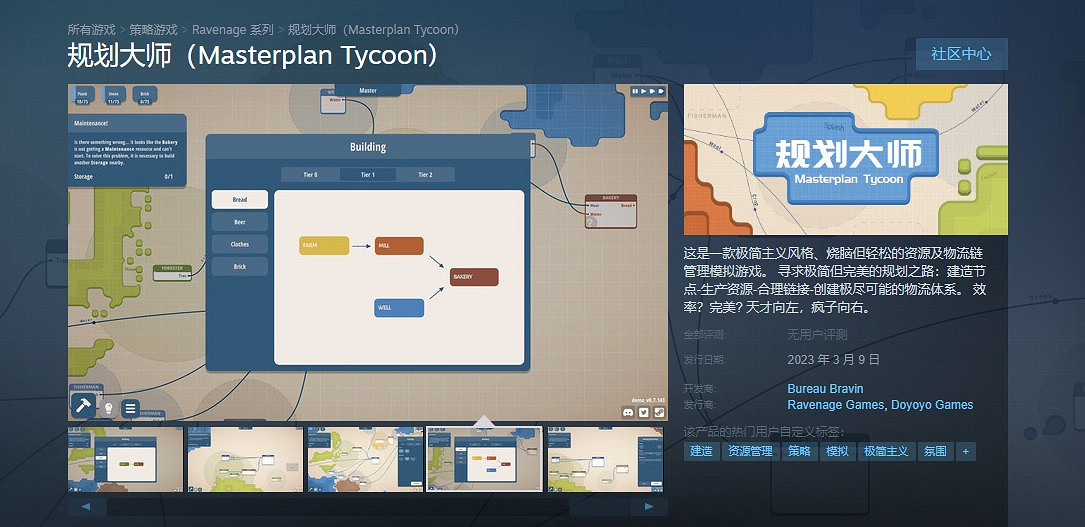Viewport: 1085px width, 527px height.
Task: Open the 社区中心 community hub button
Action: pos(961,54)
